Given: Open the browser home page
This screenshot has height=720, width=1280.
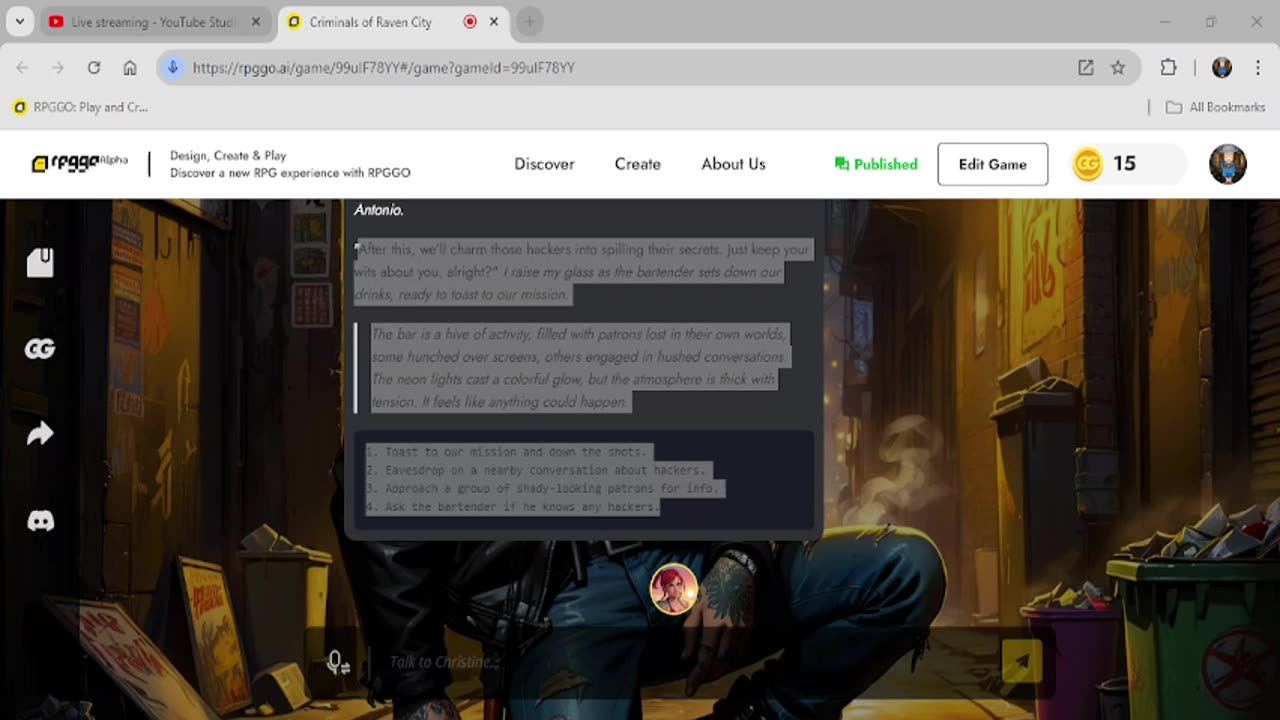Looking at the screenshot, I should [x=130, y=68].
